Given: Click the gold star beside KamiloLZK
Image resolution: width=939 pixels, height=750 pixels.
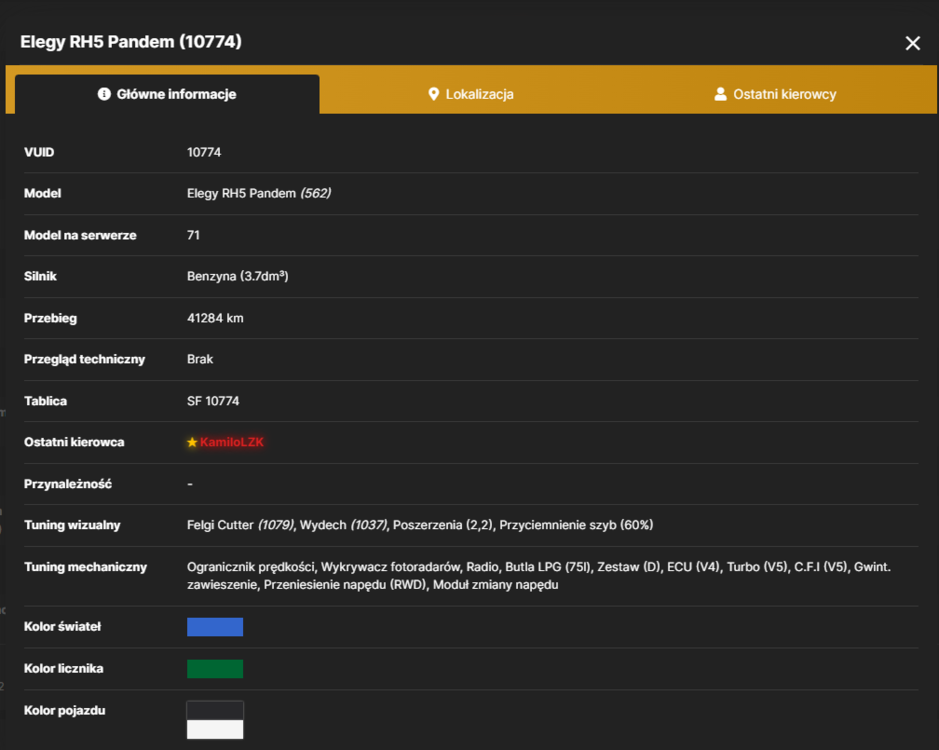Looking at the screenshot, I should click(x=192, y=442).
